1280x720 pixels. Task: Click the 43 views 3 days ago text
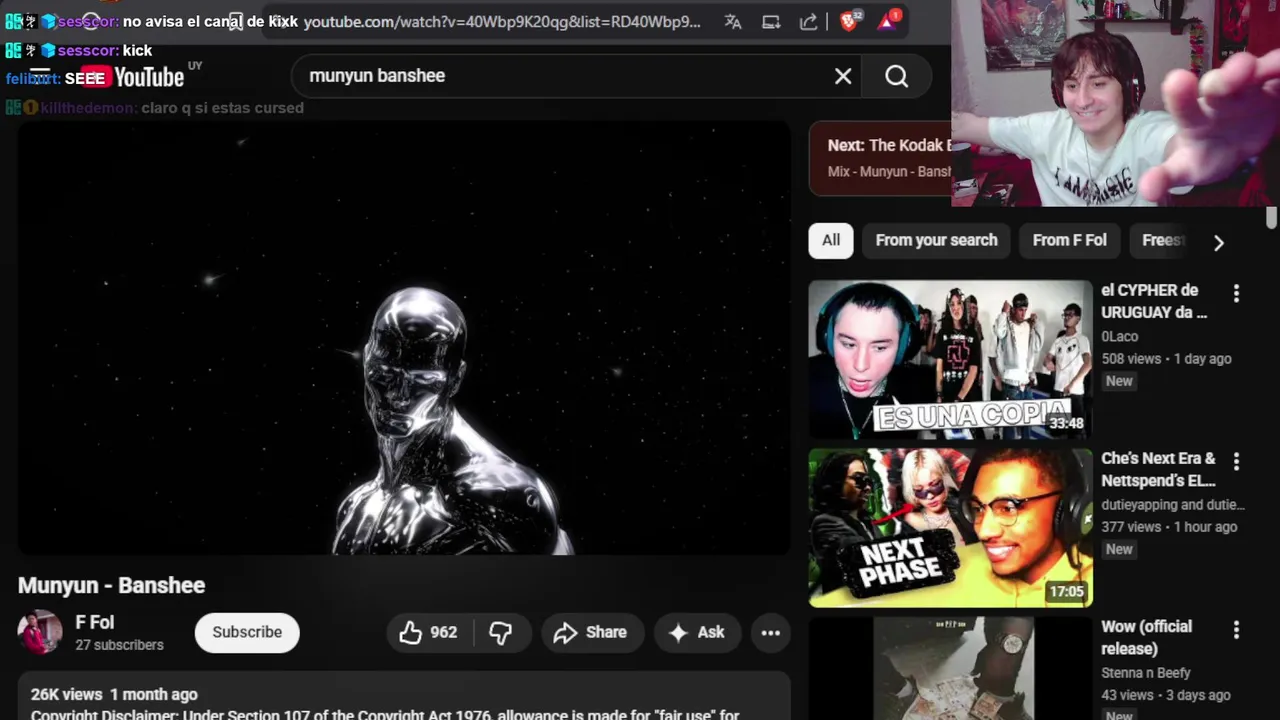1165,694
